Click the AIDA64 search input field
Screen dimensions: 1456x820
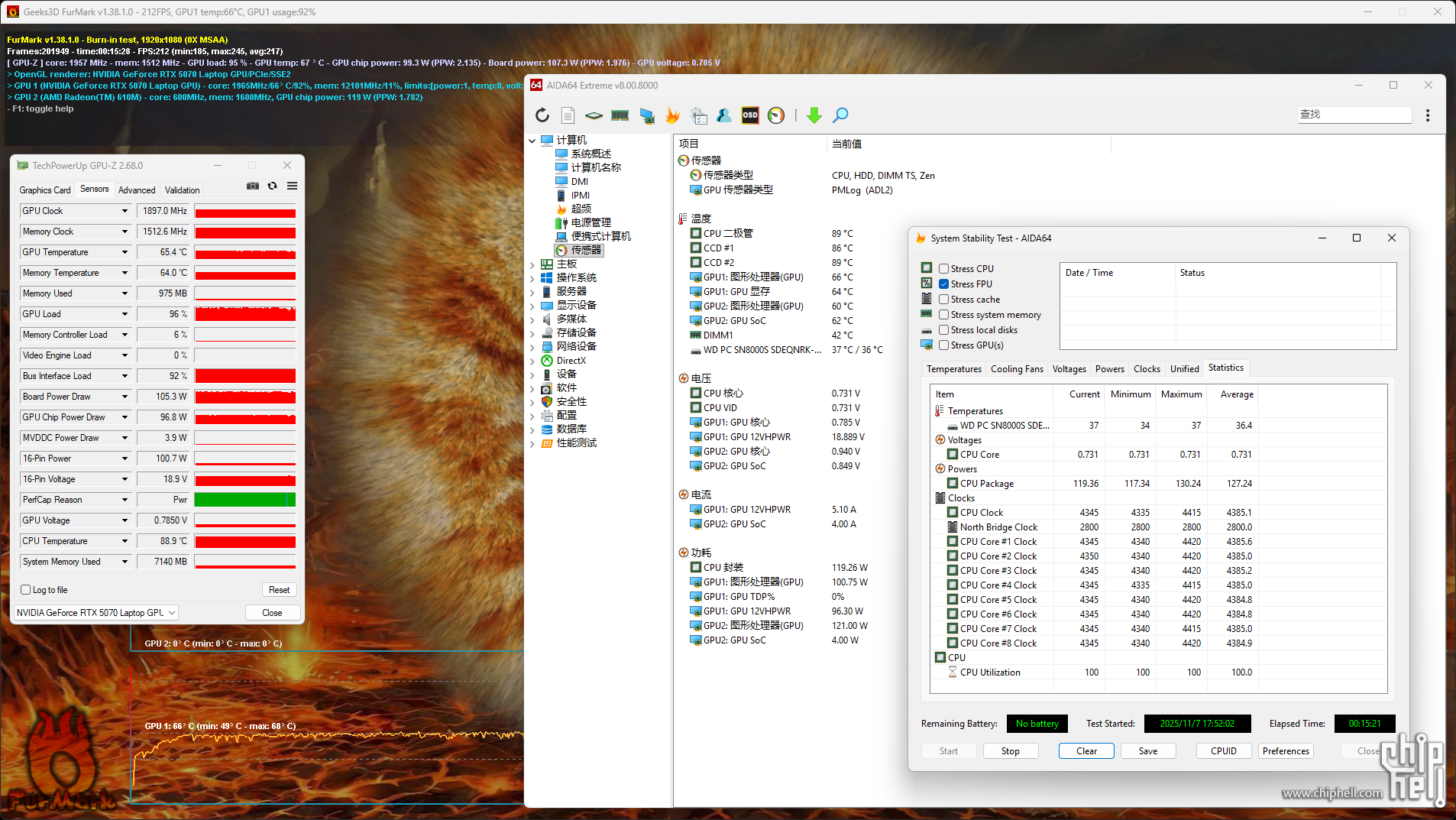[1354, 115]
